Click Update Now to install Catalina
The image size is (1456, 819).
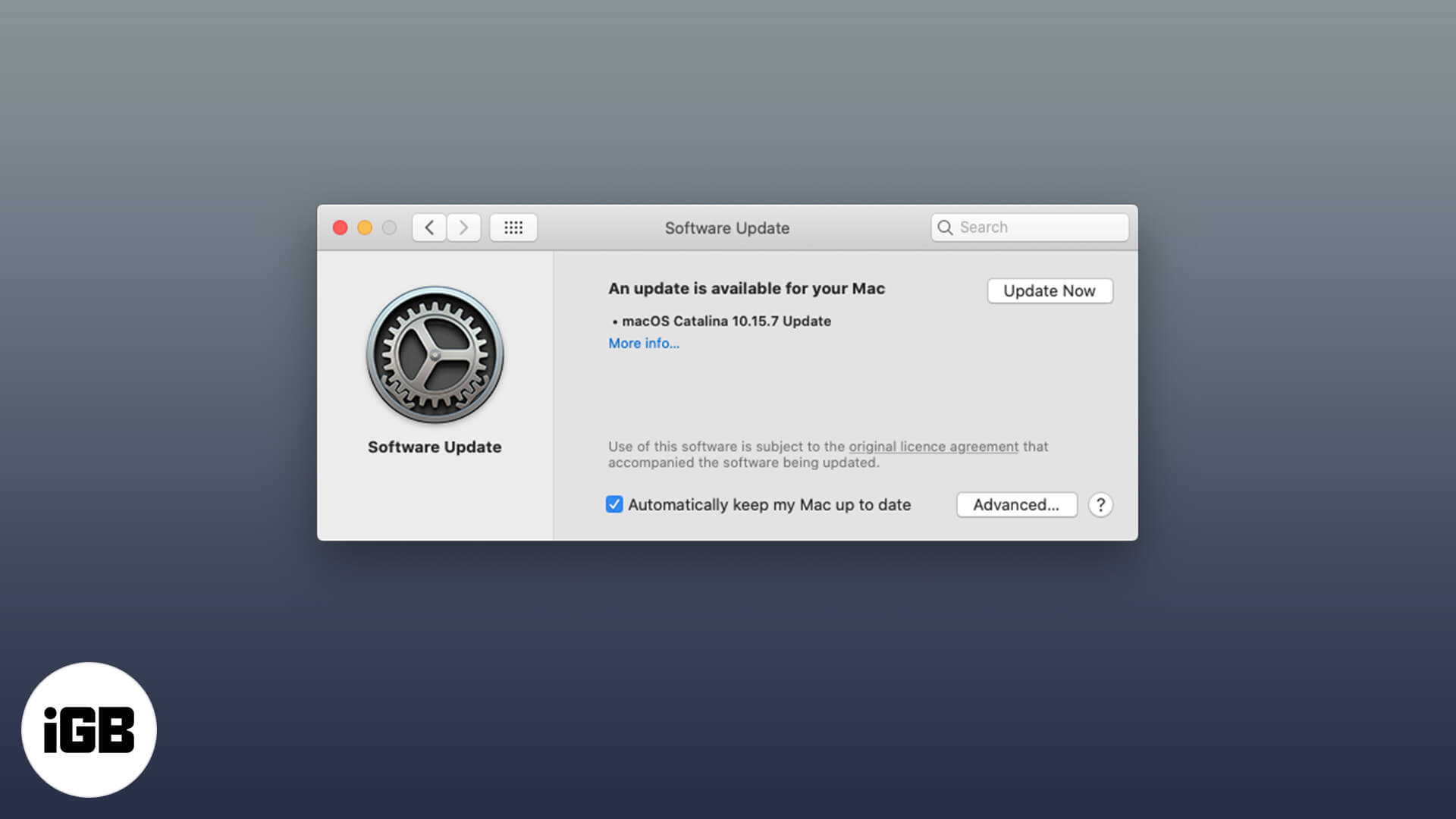point(1050,290)
